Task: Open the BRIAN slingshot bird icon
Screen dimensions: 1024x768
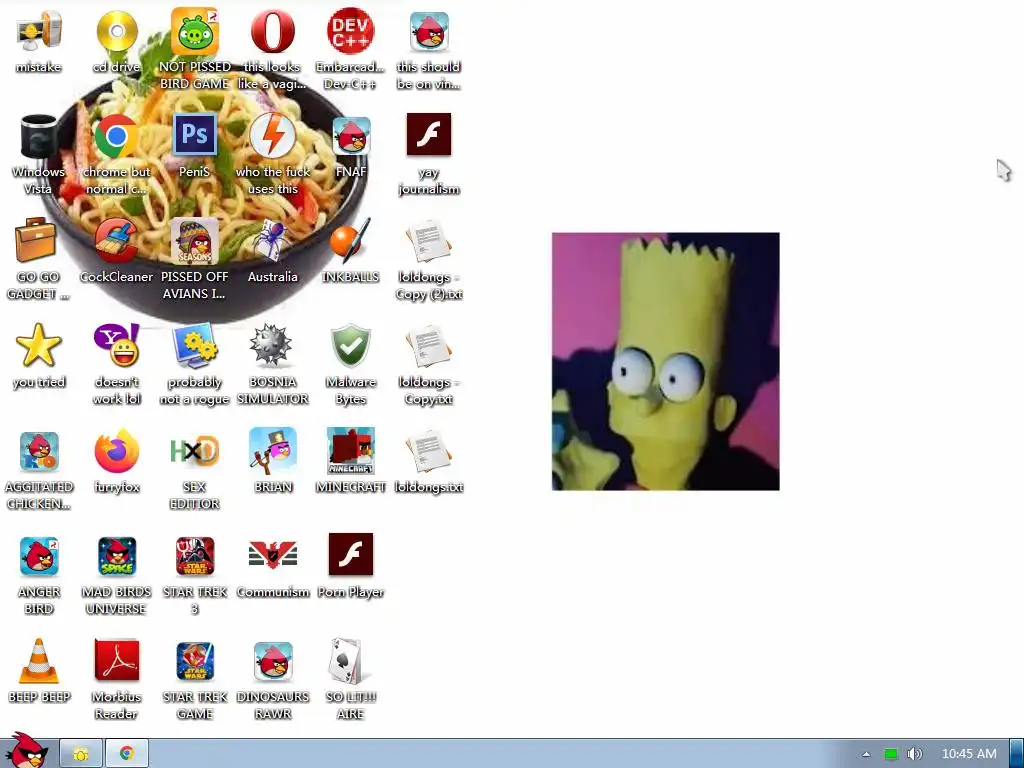Action: [x=273, y=451]
